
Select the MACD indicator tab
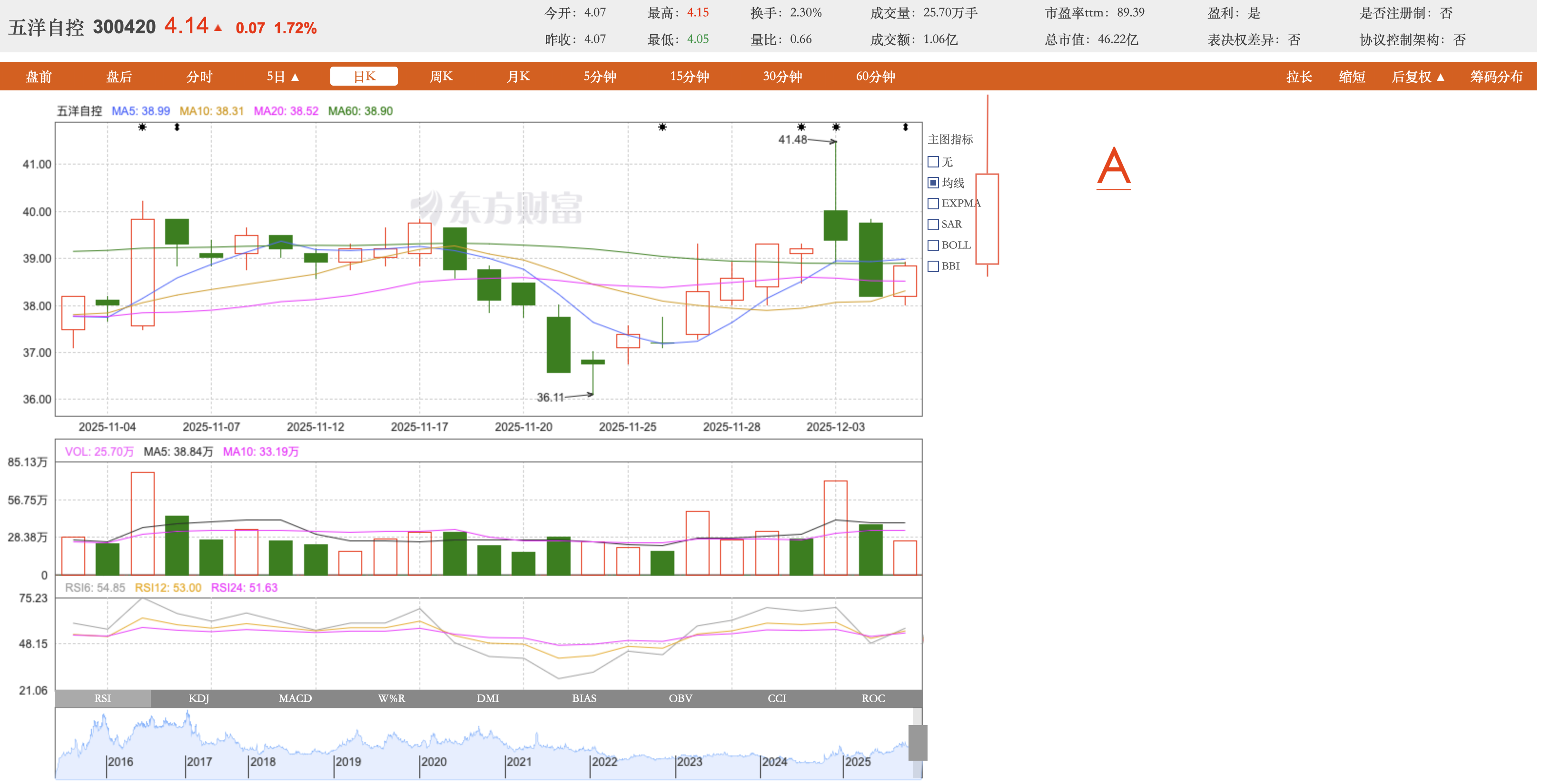296,699
